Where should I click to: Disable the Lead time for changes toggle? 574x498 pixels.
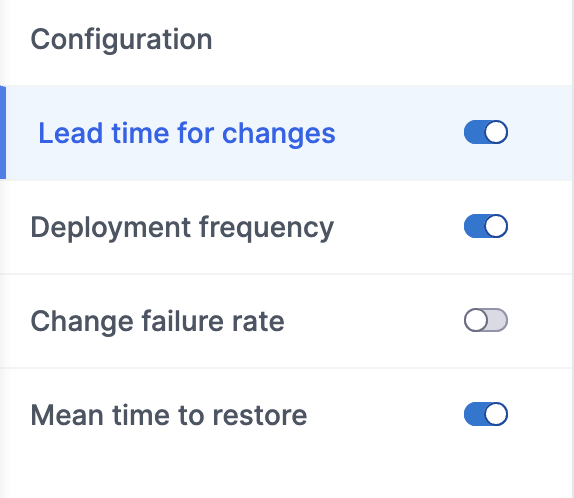(486, 132)
